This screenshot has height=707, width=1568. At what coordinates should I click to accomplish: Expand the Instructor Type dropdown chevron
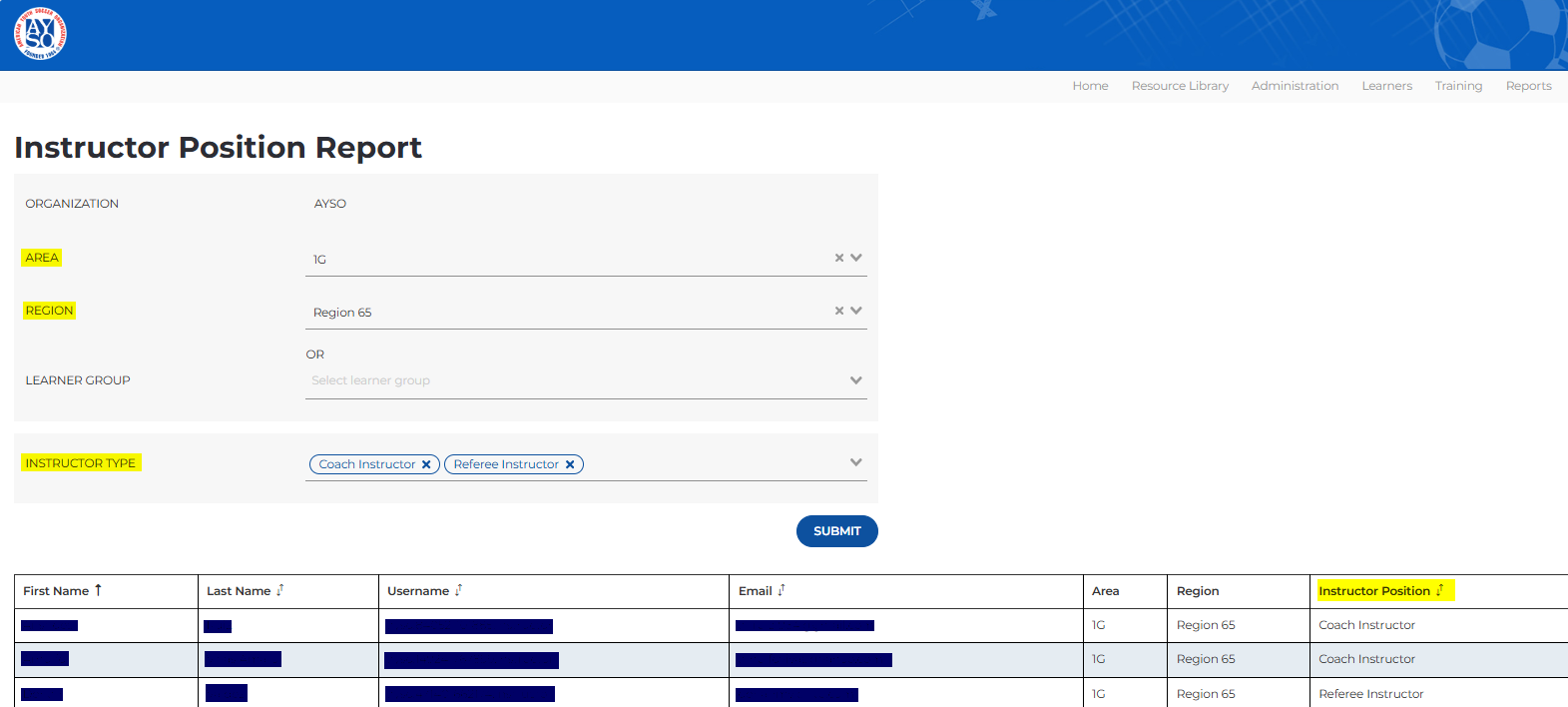click(x=856, y=462)
